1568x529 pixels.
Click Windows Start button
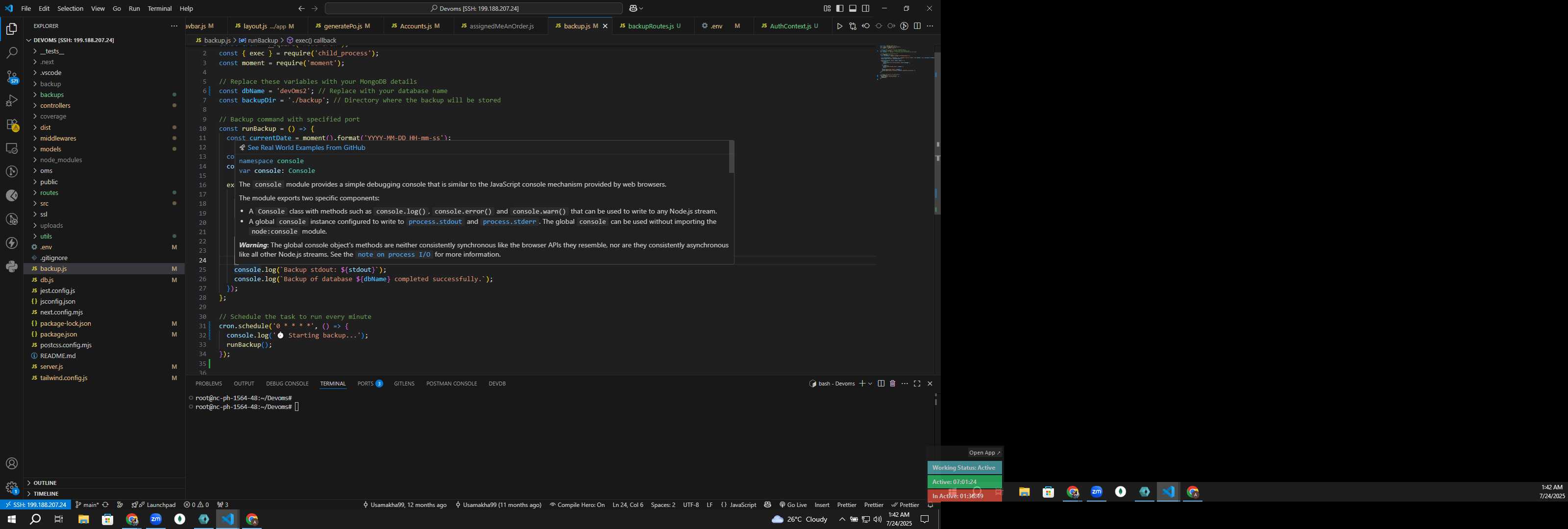[11, 519]
